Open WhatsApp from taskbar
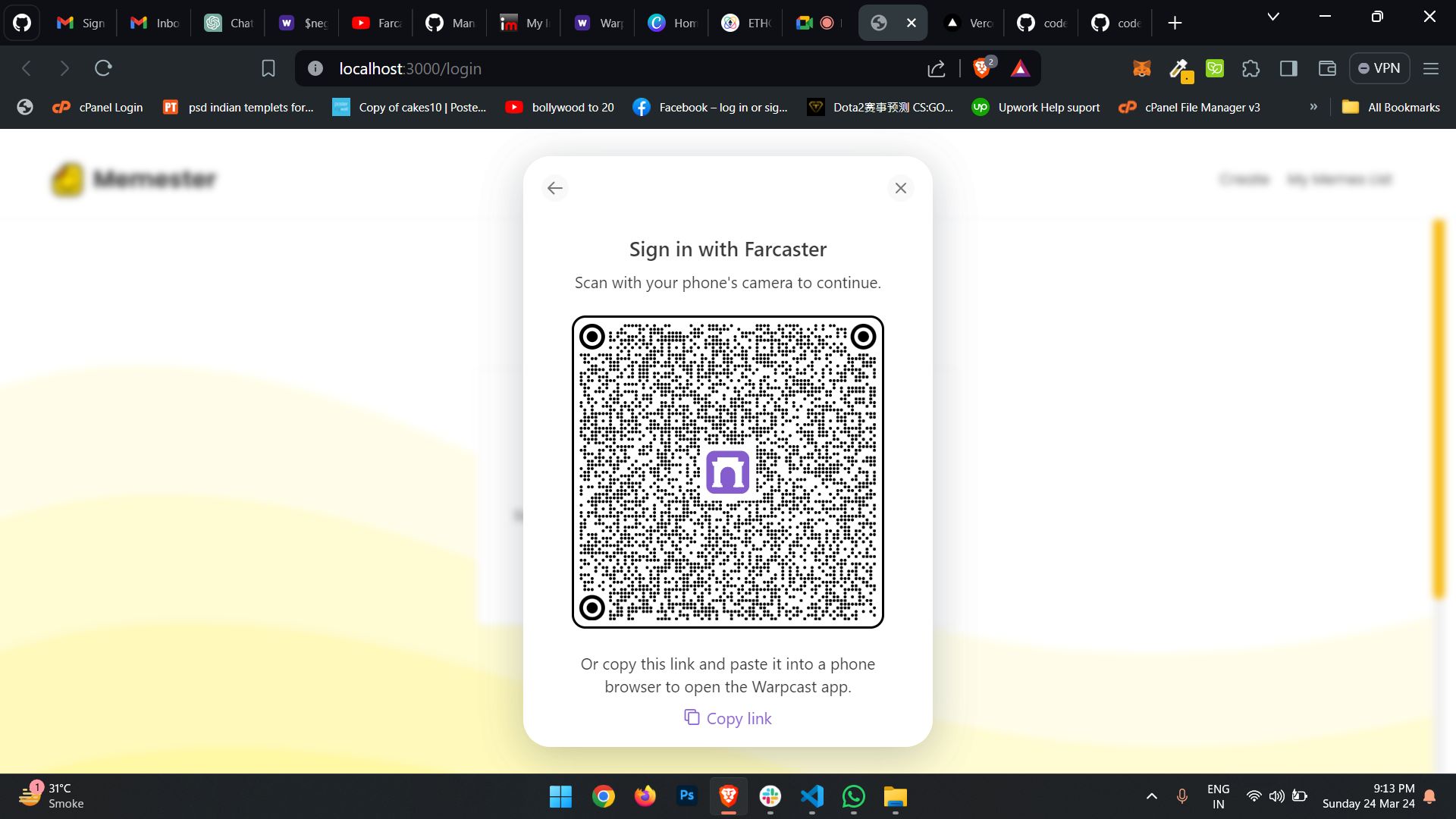The image size is (1456, 819). [x=853, y=796]
